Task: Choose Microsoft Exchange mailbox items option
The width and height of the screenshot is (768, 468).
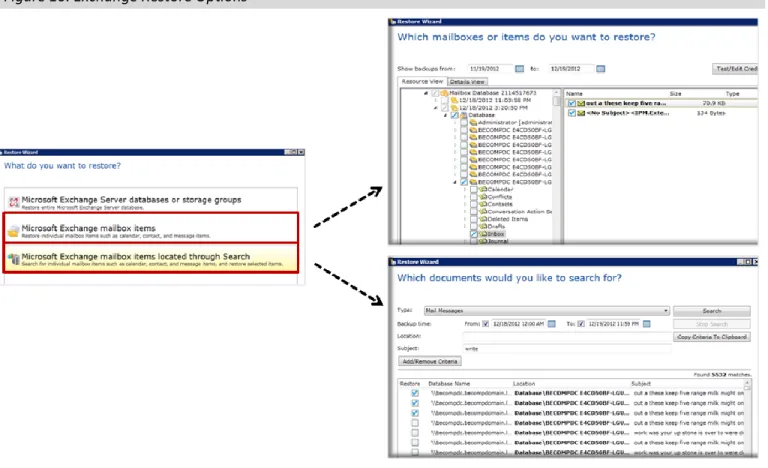Action: (151, 228)
